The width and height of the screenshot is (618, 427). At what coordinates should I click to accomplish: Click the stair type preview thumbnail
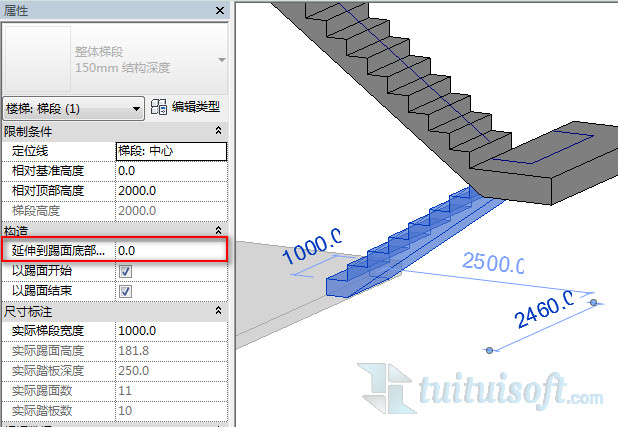37,59
